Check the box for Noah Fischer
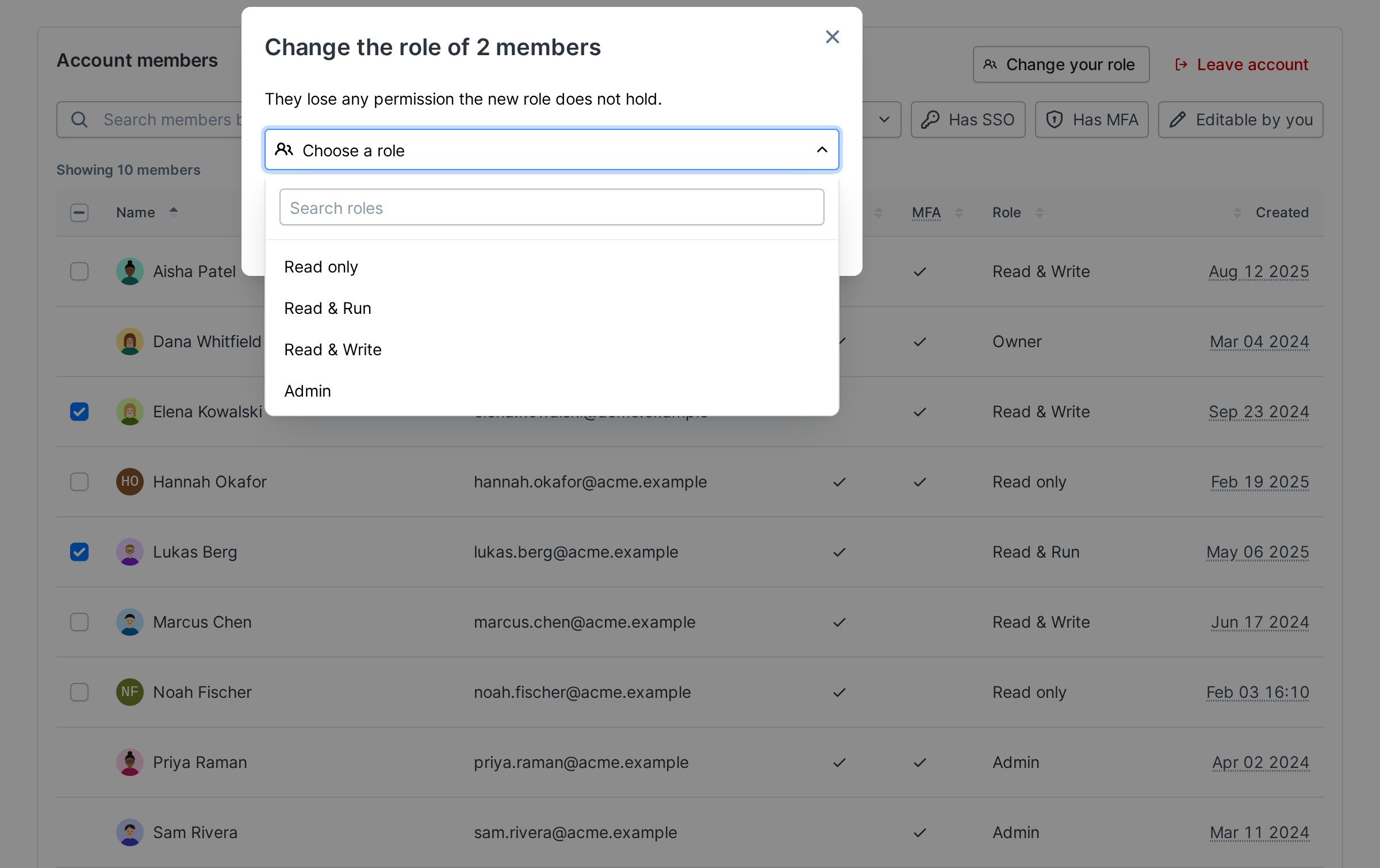The width and height of the screenshot is (1380, 868). (x=79, y=692)
